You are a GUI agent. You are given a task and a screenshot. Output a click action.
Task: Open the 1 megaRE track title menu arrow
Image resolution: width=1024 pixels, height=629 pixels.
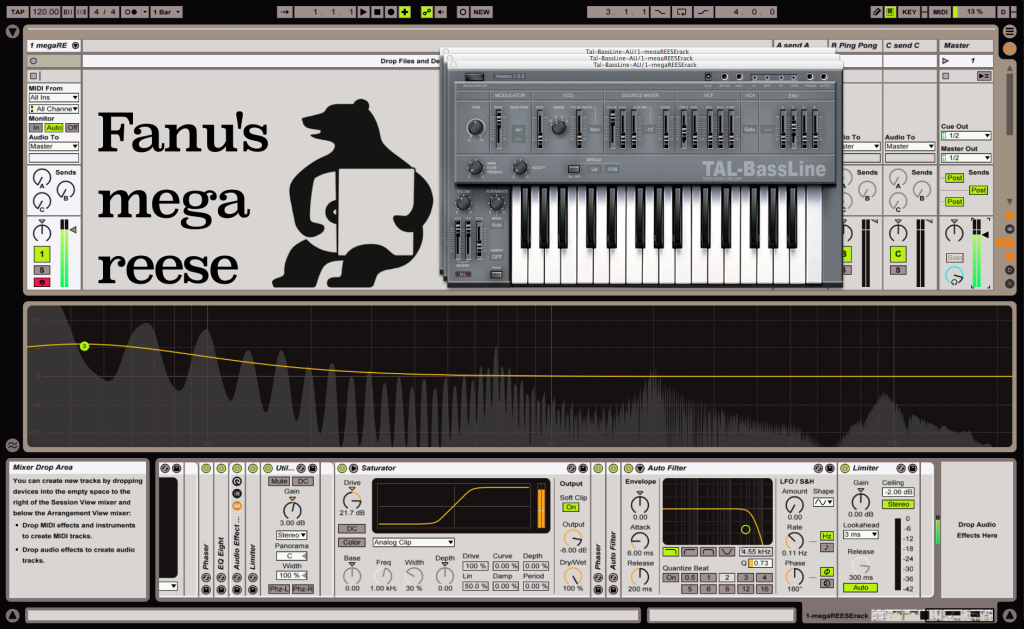(x=76, y=45)
